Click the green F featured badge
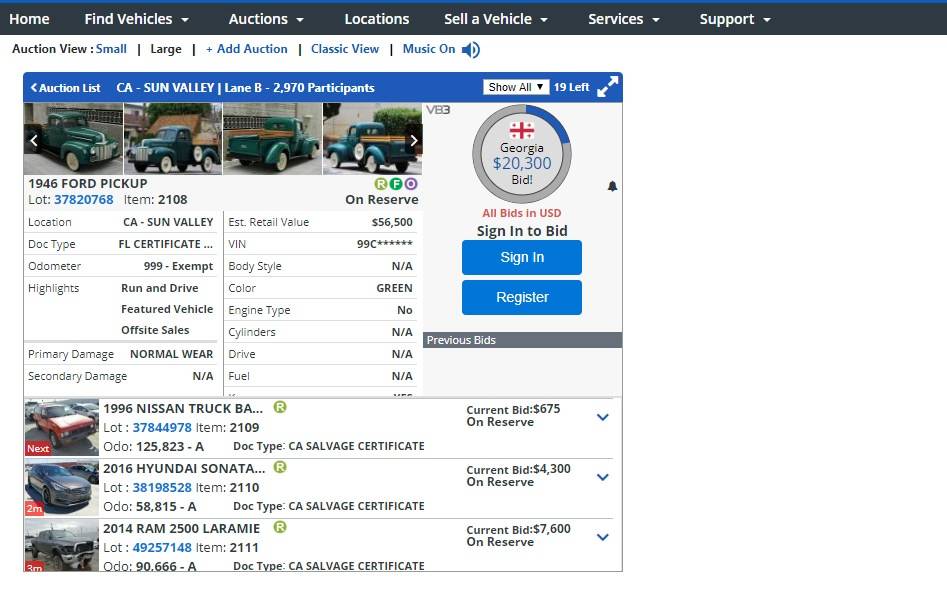This screenshot has height=595, width=947. pyautogui.click(x=396, y=184)
